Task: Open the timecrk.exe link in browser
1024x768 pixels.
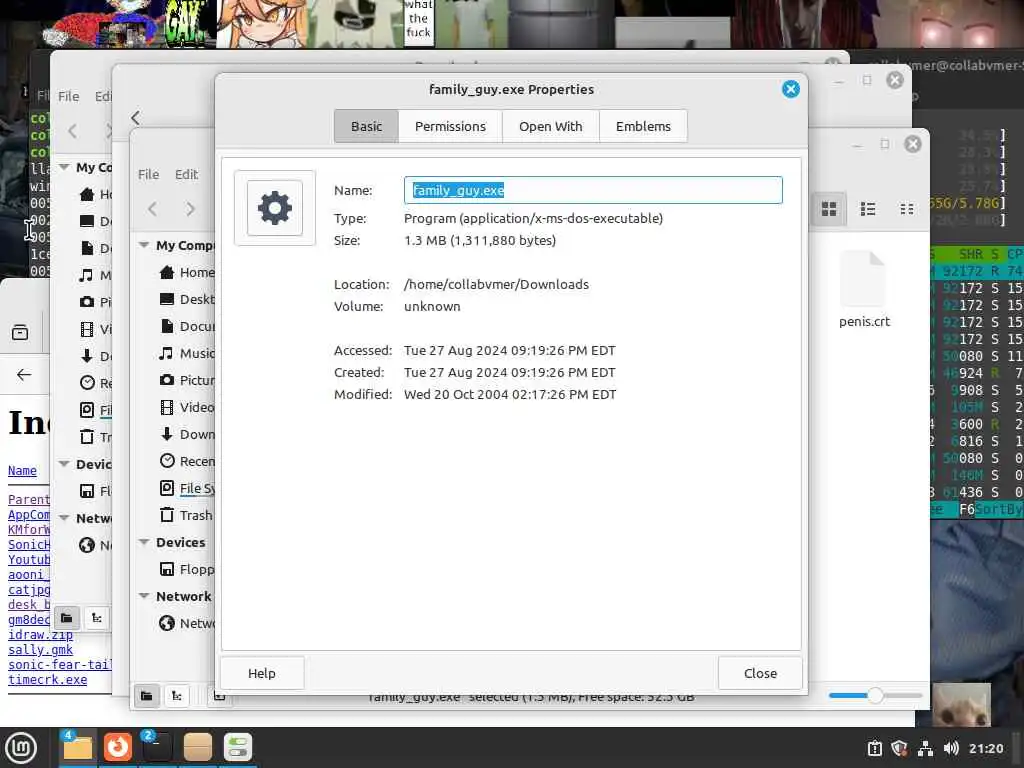Action: (x=48, y=680)
